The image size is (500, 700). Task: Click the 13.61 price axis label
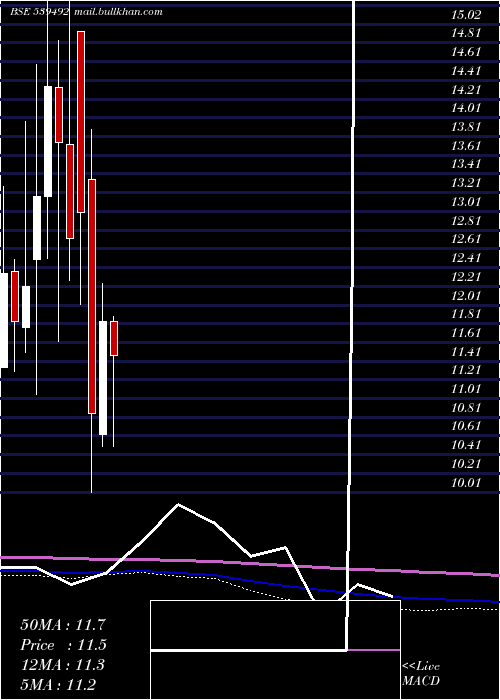click(x=466, y=146)
